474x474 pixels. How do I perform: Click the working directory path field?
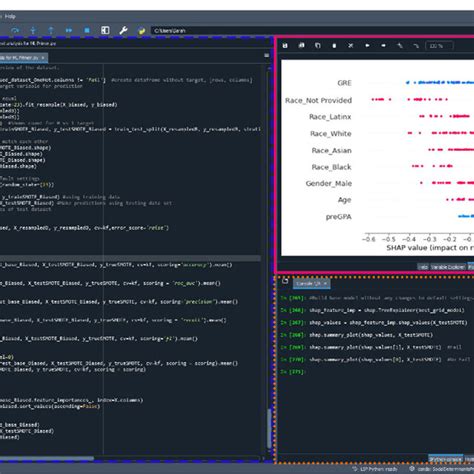pyautogui.click(x=312, y=31)
